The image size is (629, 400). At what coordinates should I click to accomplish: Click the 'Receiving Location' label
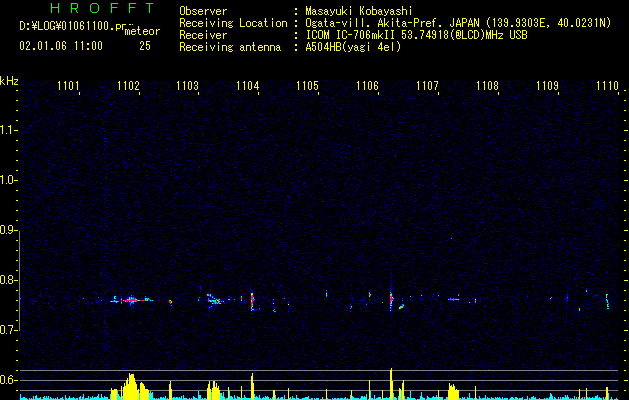click(x=233, y=23)
